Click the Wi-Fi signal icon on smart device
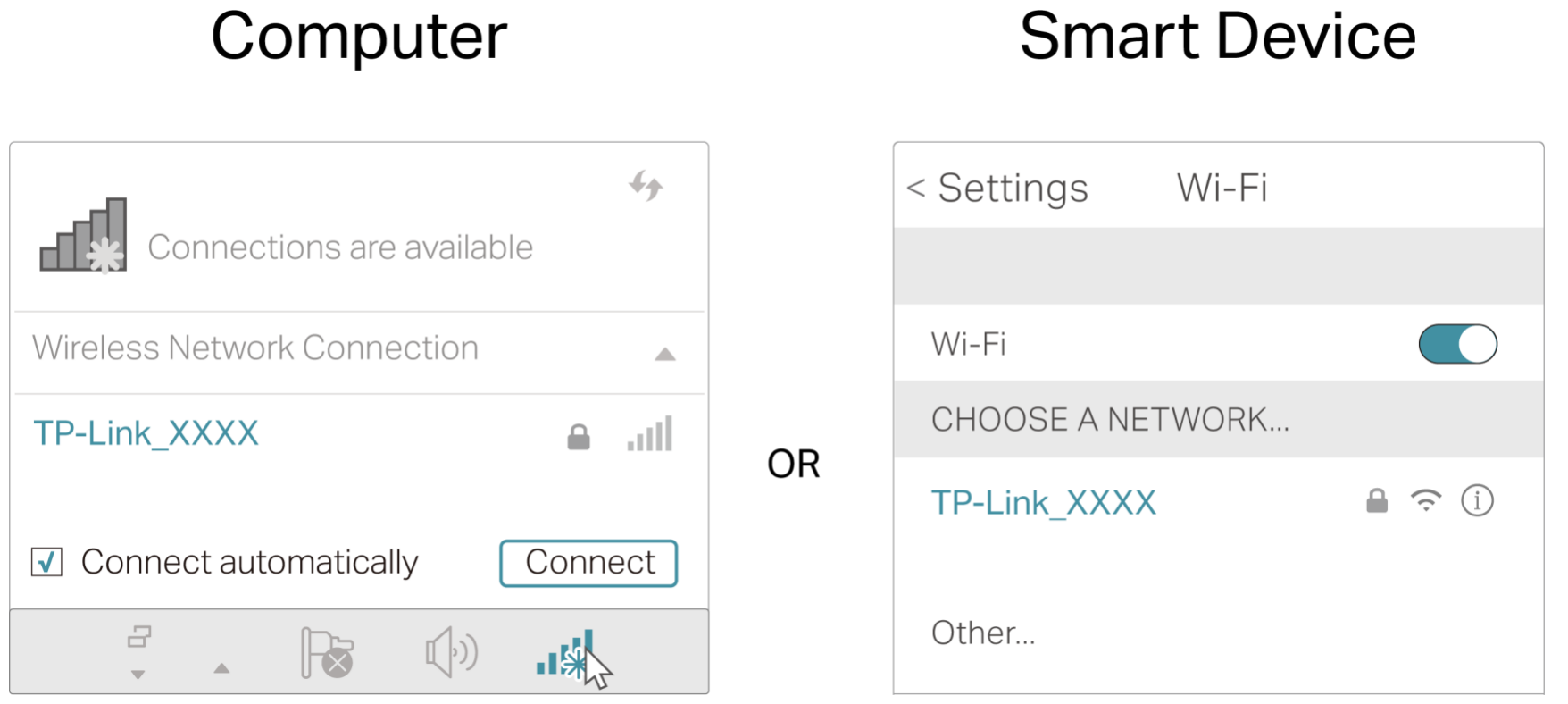 1426,500
